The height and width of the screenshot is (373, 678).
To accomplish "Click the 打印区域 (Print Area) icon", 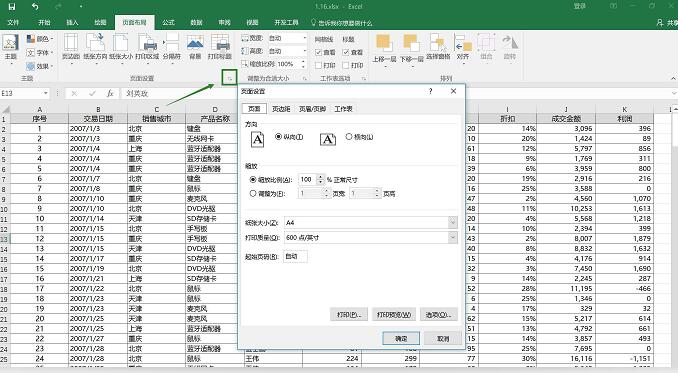I will [x=147, y=48].
